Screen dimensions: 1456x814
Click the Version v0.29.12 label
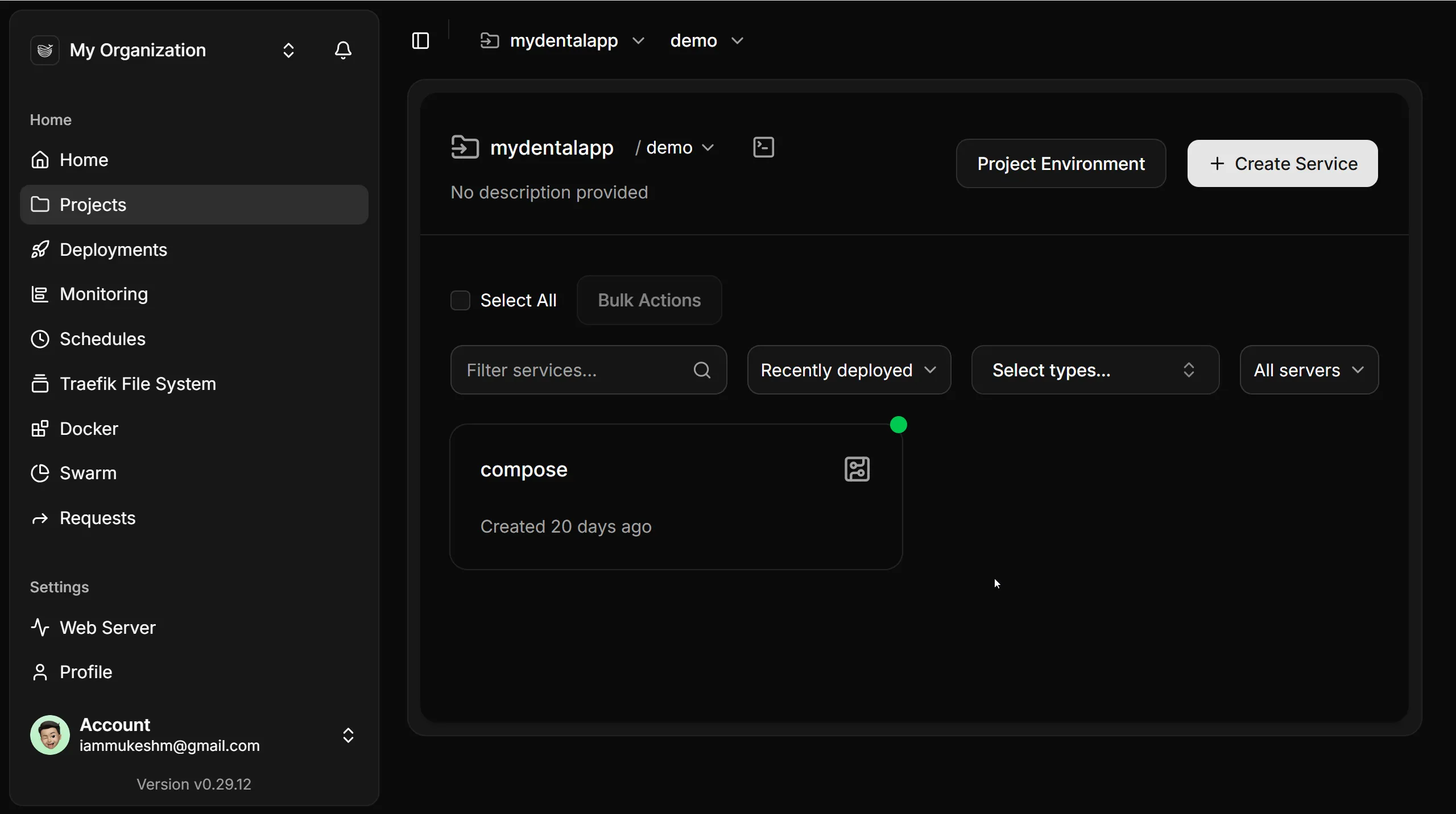click(194, 784)
